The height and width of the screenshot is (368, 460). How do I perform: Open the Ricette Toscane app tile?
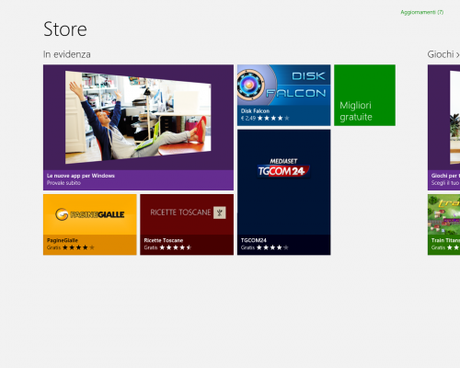187,224
